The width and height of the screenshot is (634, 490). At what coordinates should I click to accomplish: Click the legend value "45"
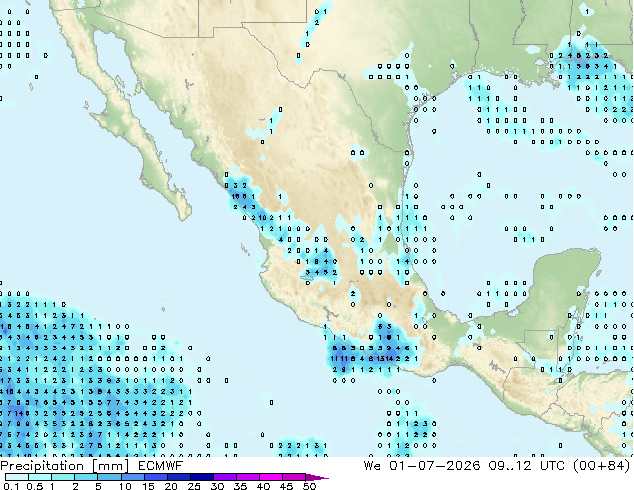[x=286, y=486]
